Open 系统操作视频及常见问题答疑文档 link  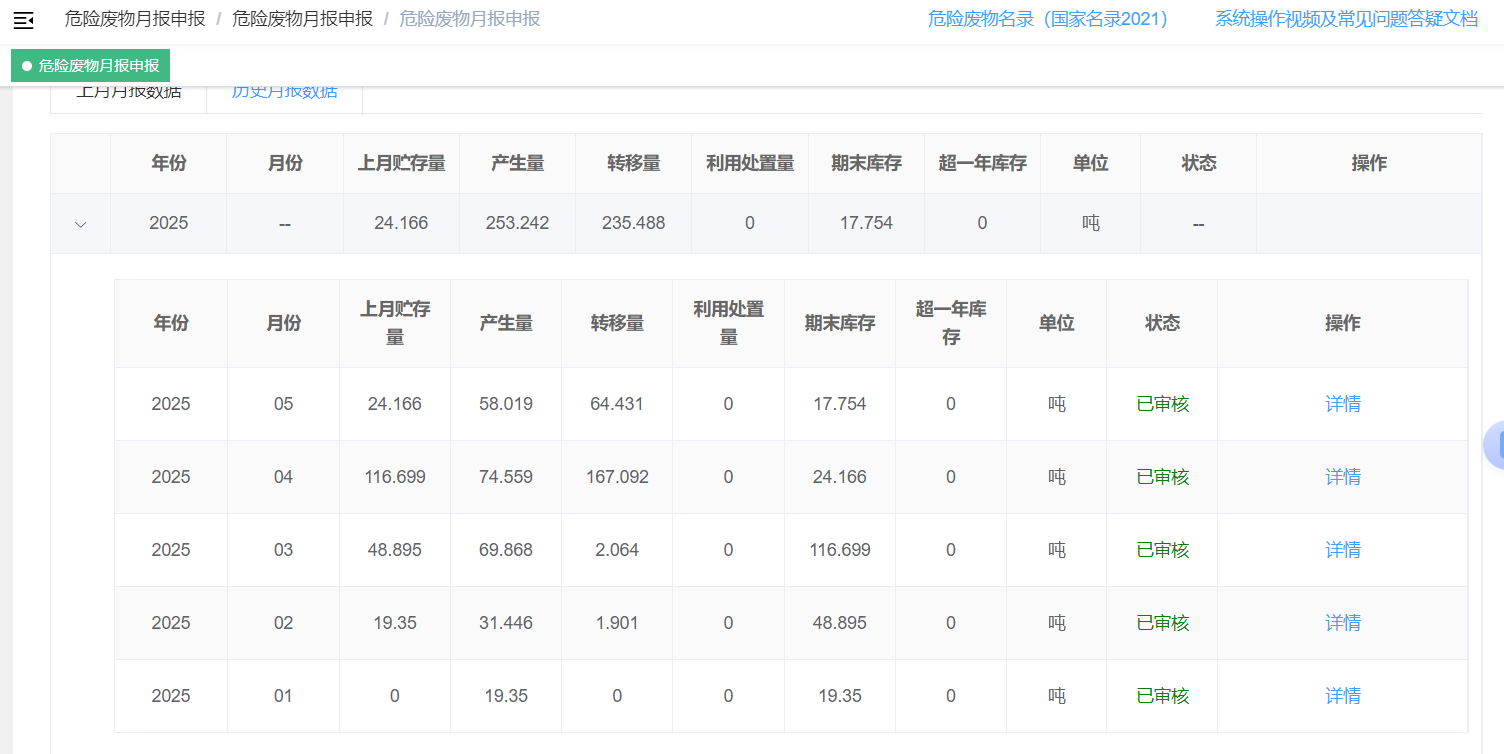tap(1346, 19)
